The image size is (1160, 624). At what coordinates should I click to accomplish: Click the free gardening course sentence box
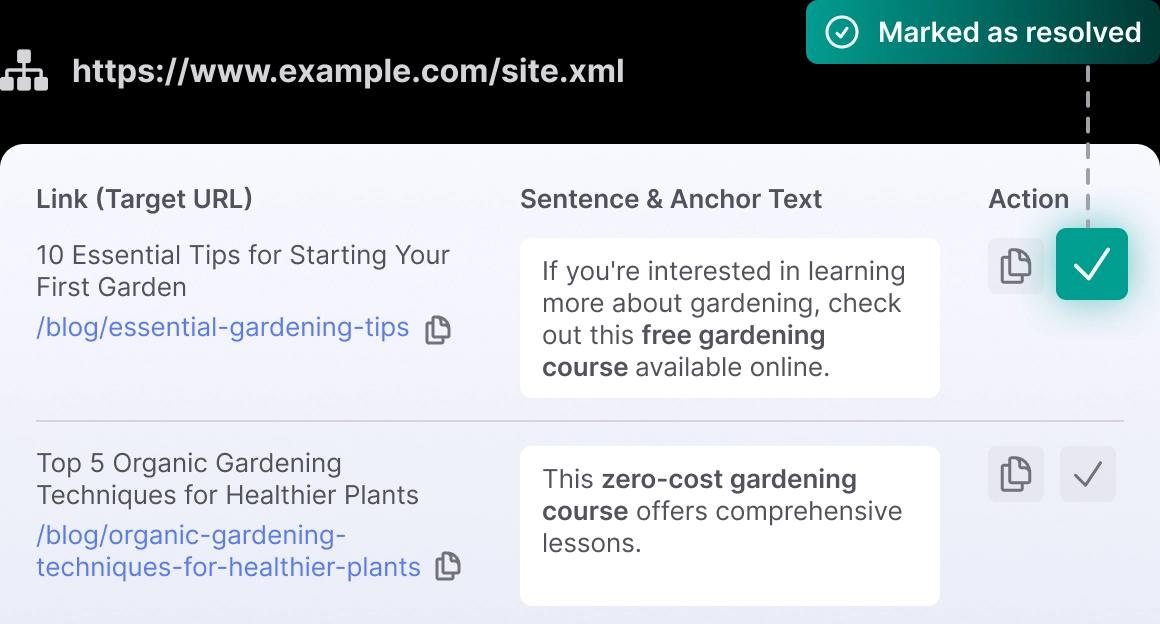(x=729, y=318)
